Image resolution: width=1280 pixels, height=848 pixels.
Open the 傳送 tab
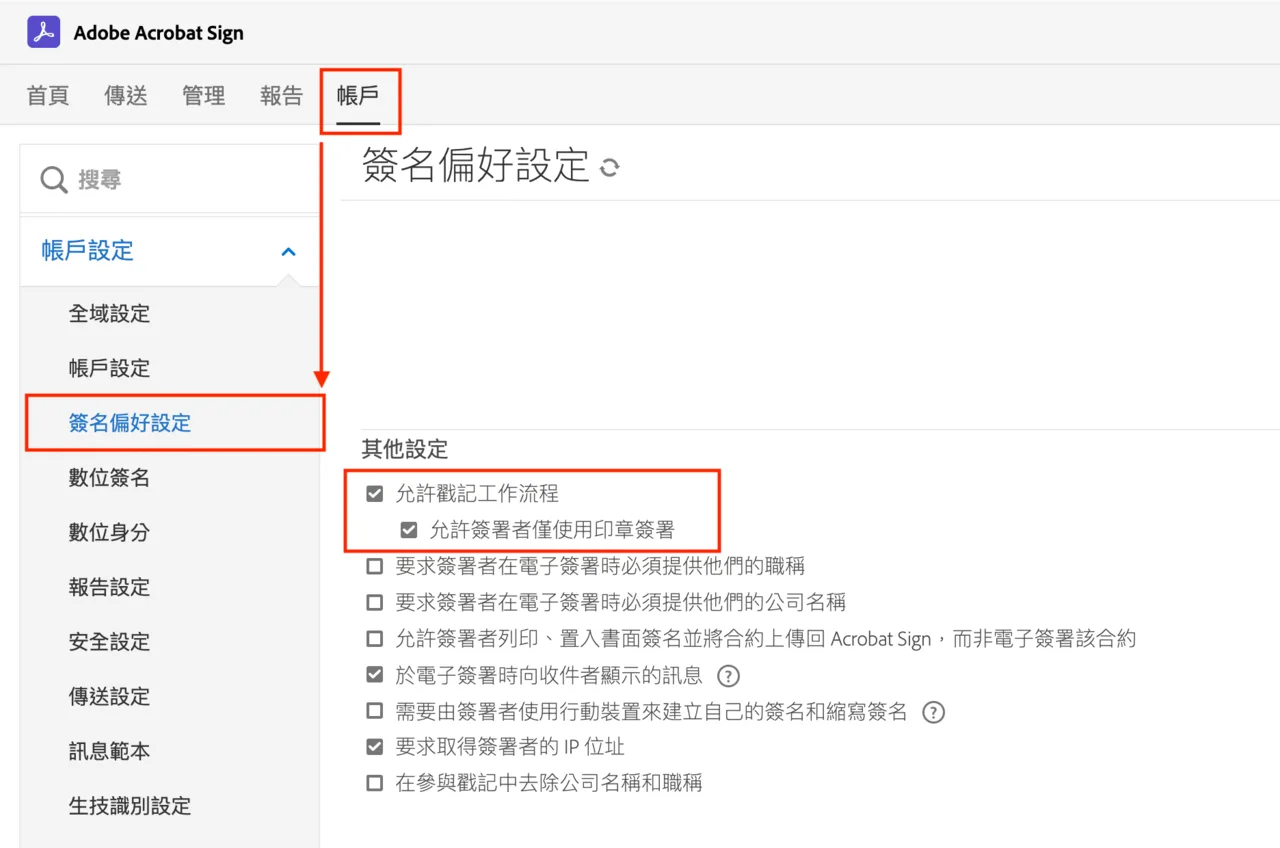(126, 96)
